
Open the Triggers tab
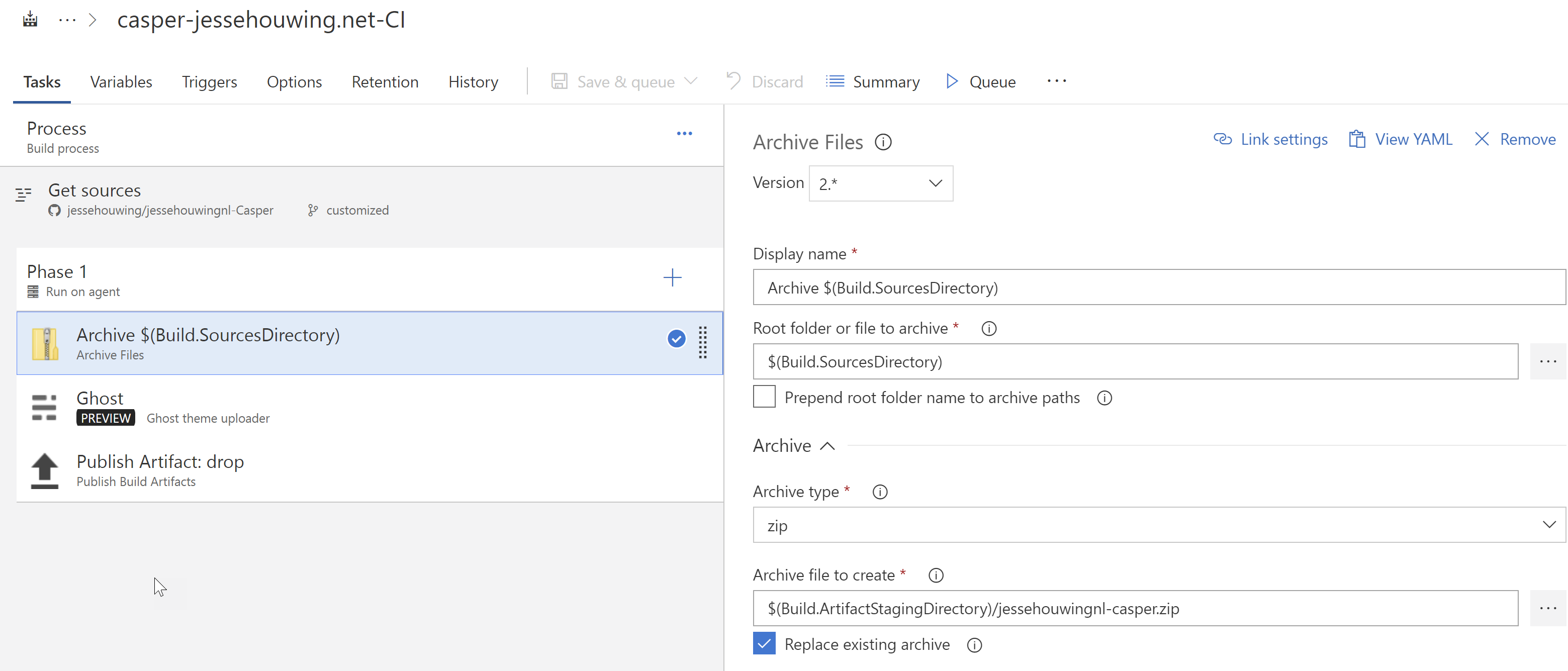click(209, 82)
